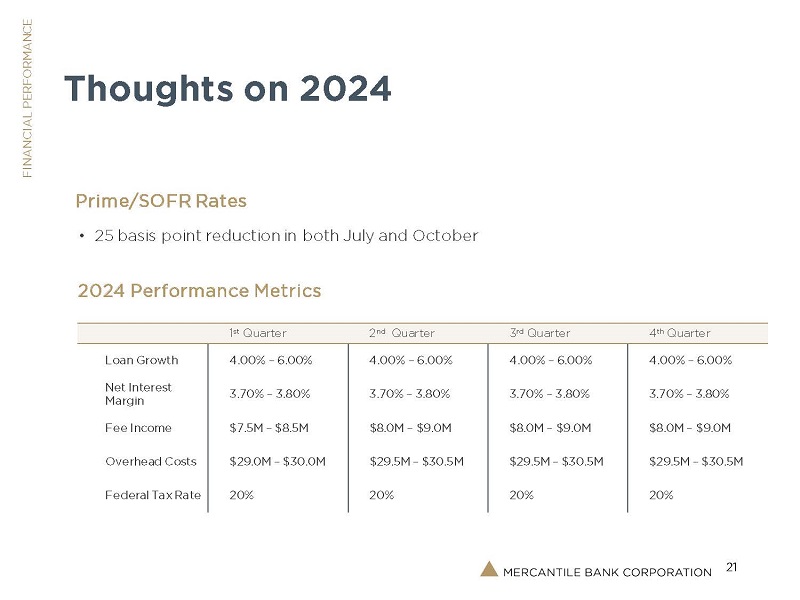Viewport: 800px width, 600px height.
Task: Click the 2nd Quarter column header
Action: pyautogui.click(x=401, y=332)
